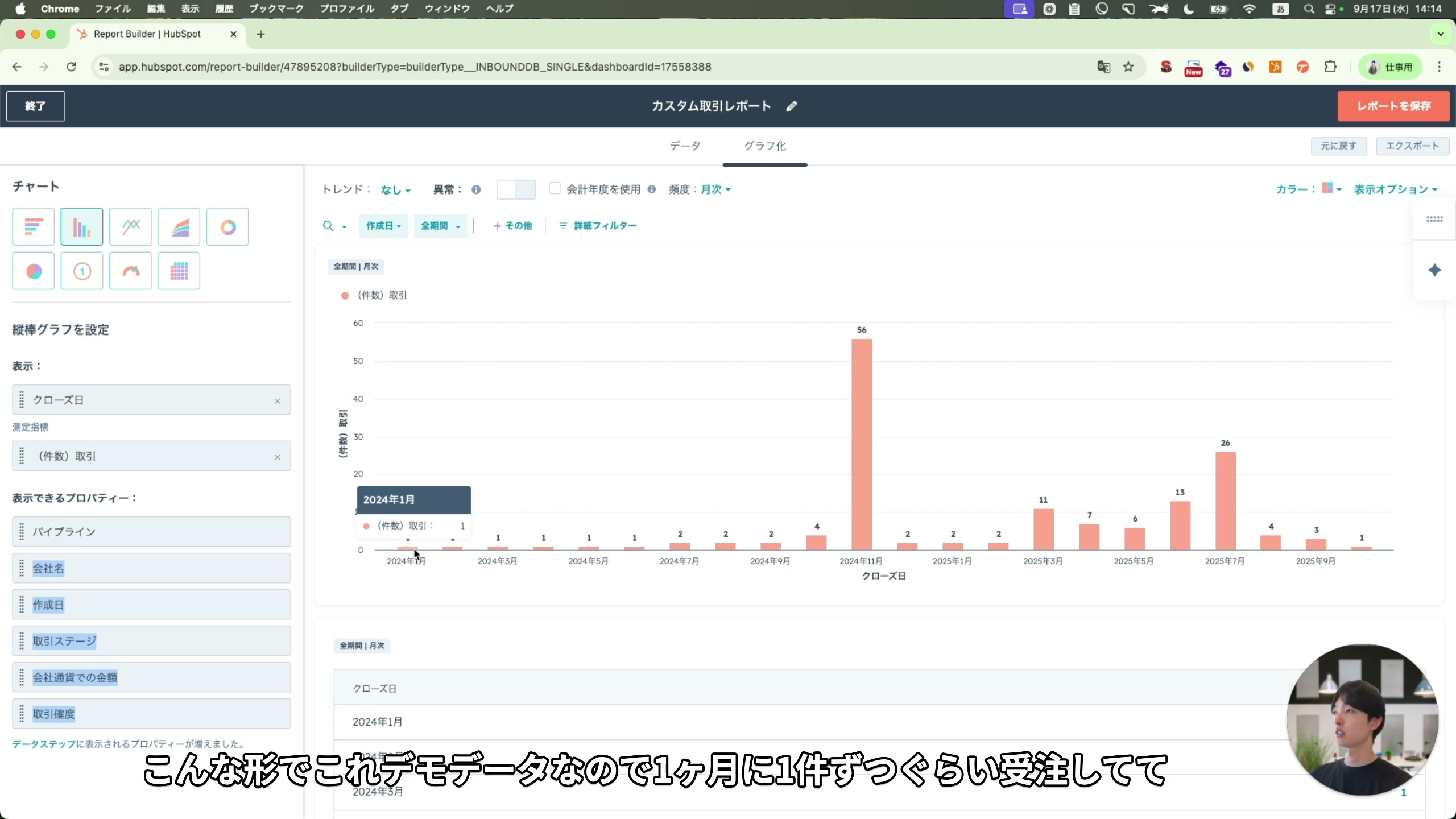Select the table chart type

179,271
